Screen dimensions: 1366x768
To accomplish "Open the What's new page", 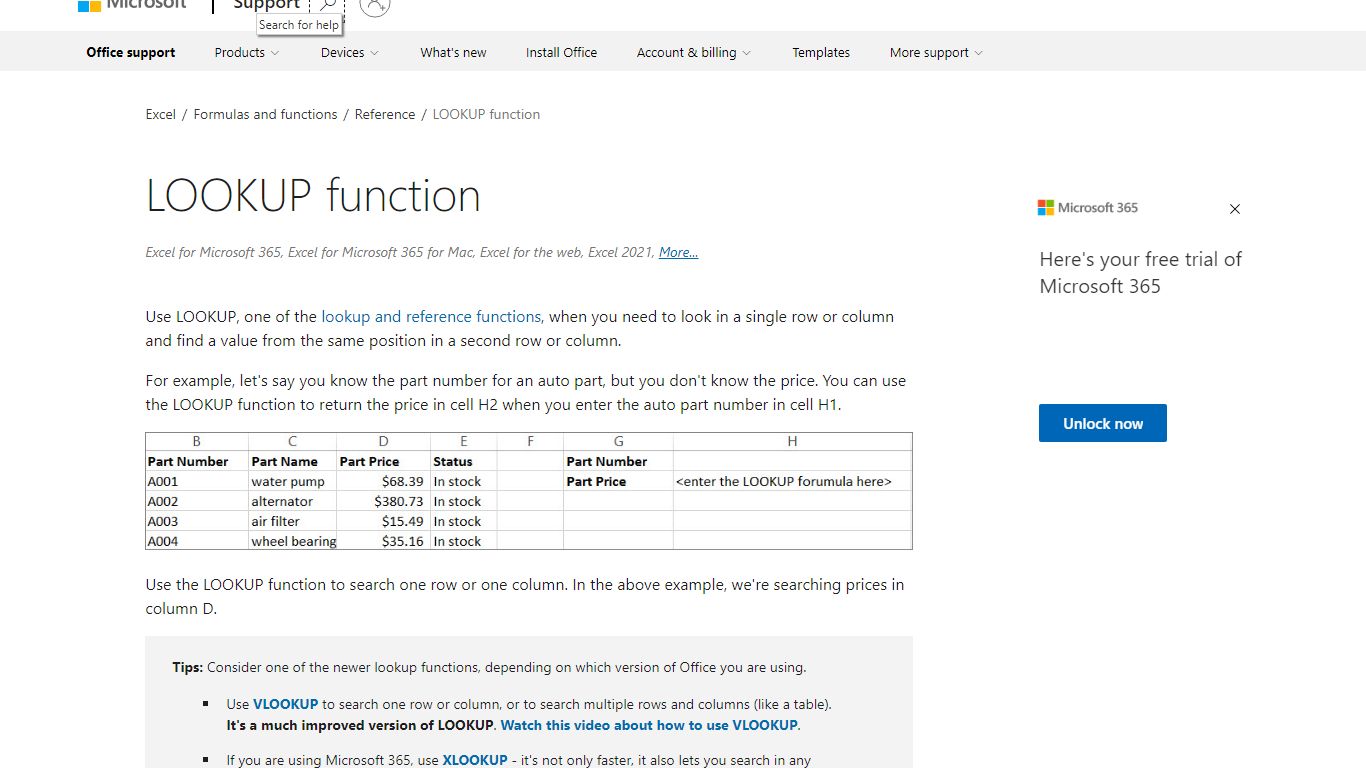I will coord(453,53).
